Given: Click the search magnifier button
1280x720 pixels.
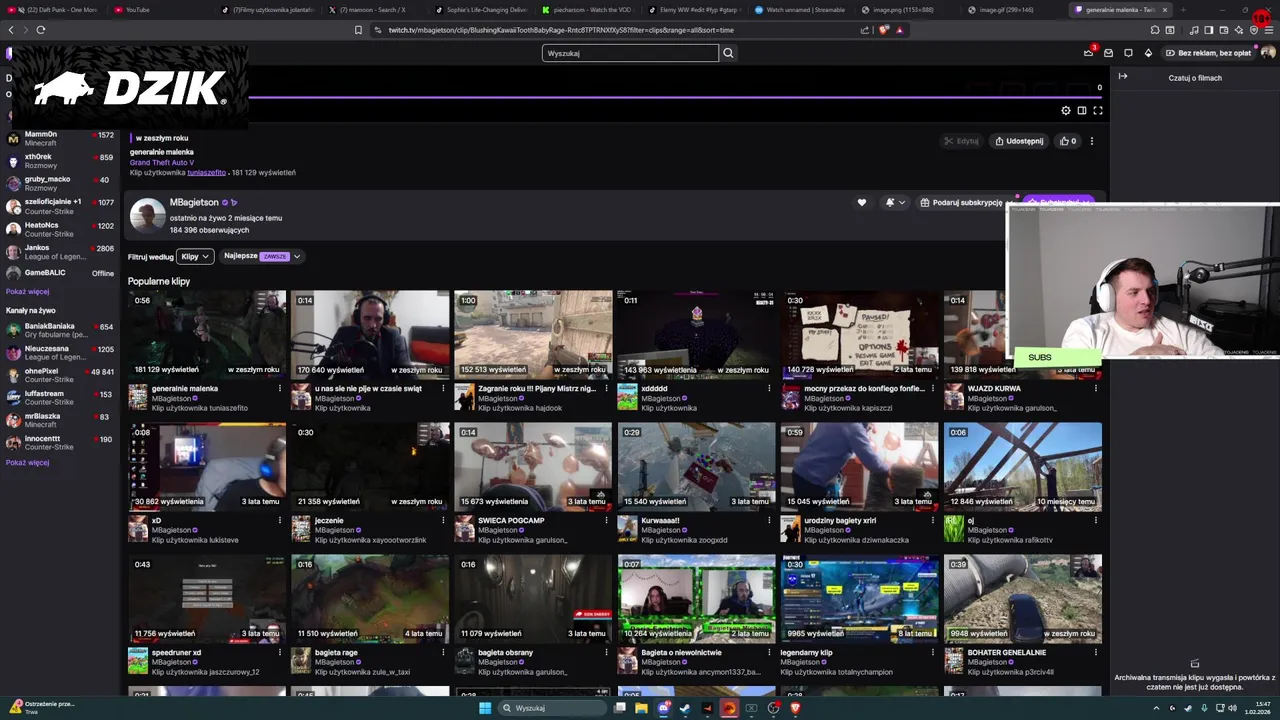Looking at the screenshot, I should (728, 53).
